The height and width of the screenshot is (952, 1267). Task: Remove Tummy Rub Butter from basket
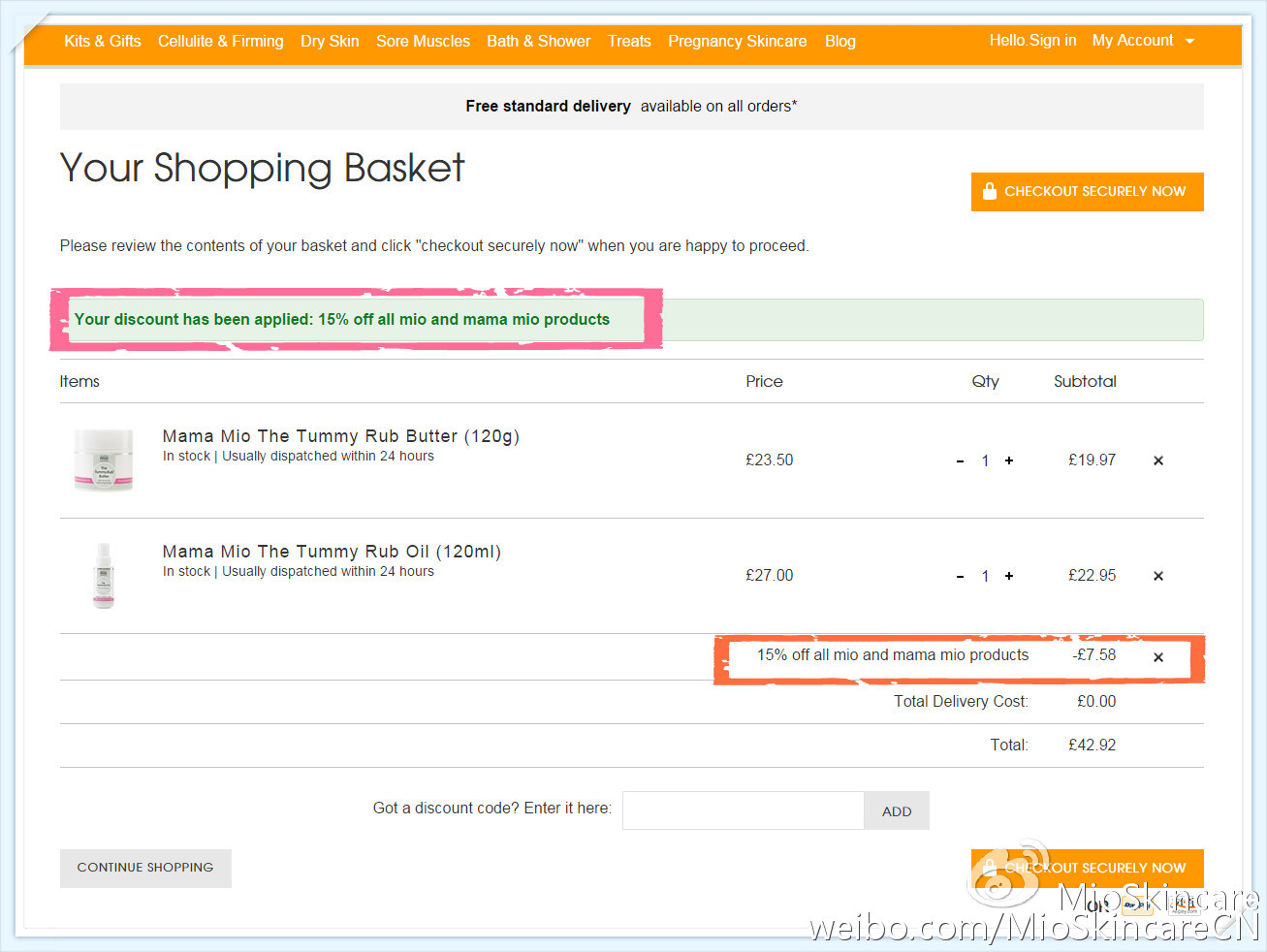point(1158,460)
